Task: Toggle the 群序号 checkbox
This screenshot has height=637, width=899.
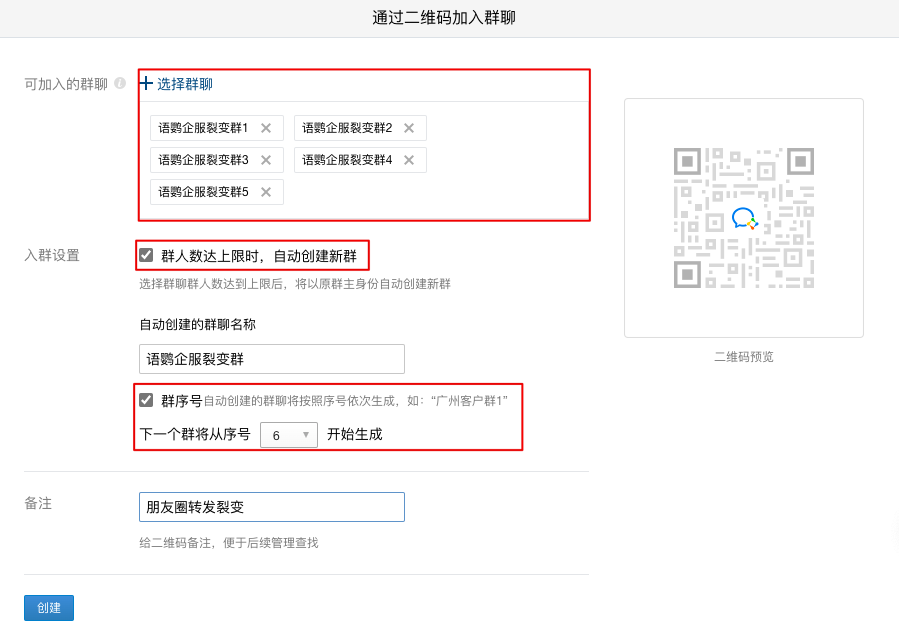Action: [x=146, y=400]
